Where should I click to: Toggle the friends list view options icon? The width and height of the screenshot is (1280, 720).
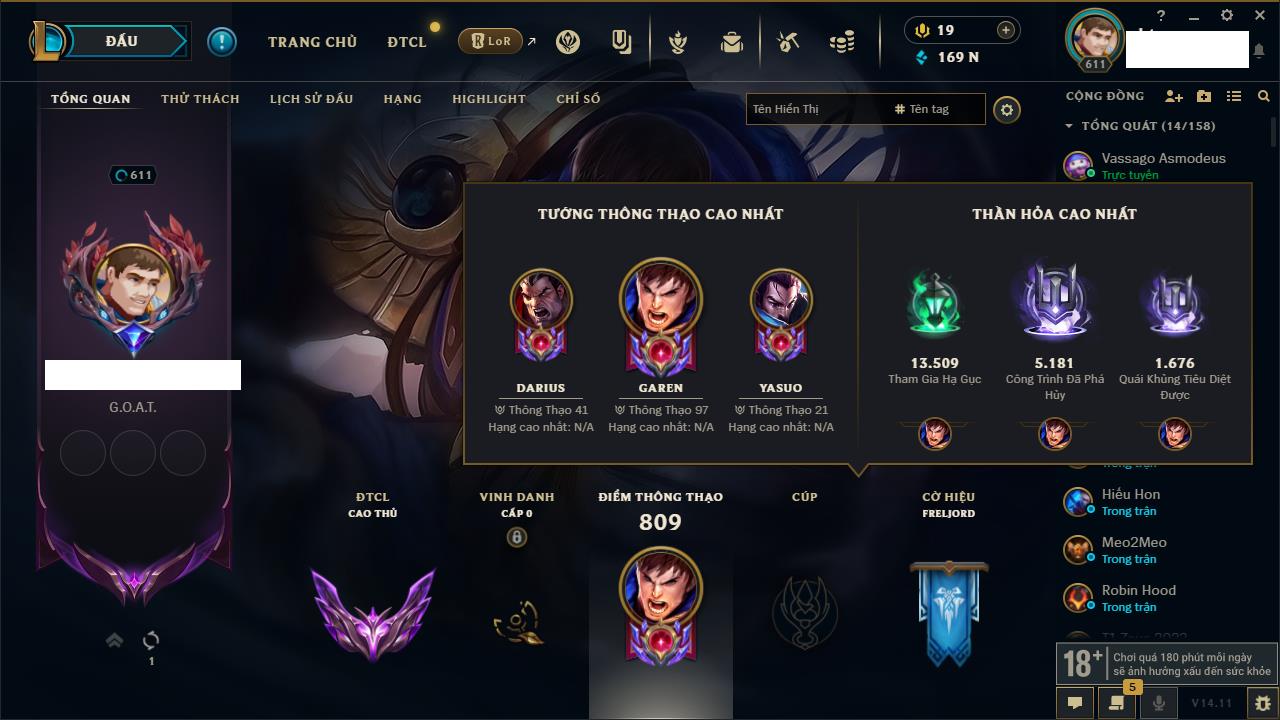tap(1234, 96)
